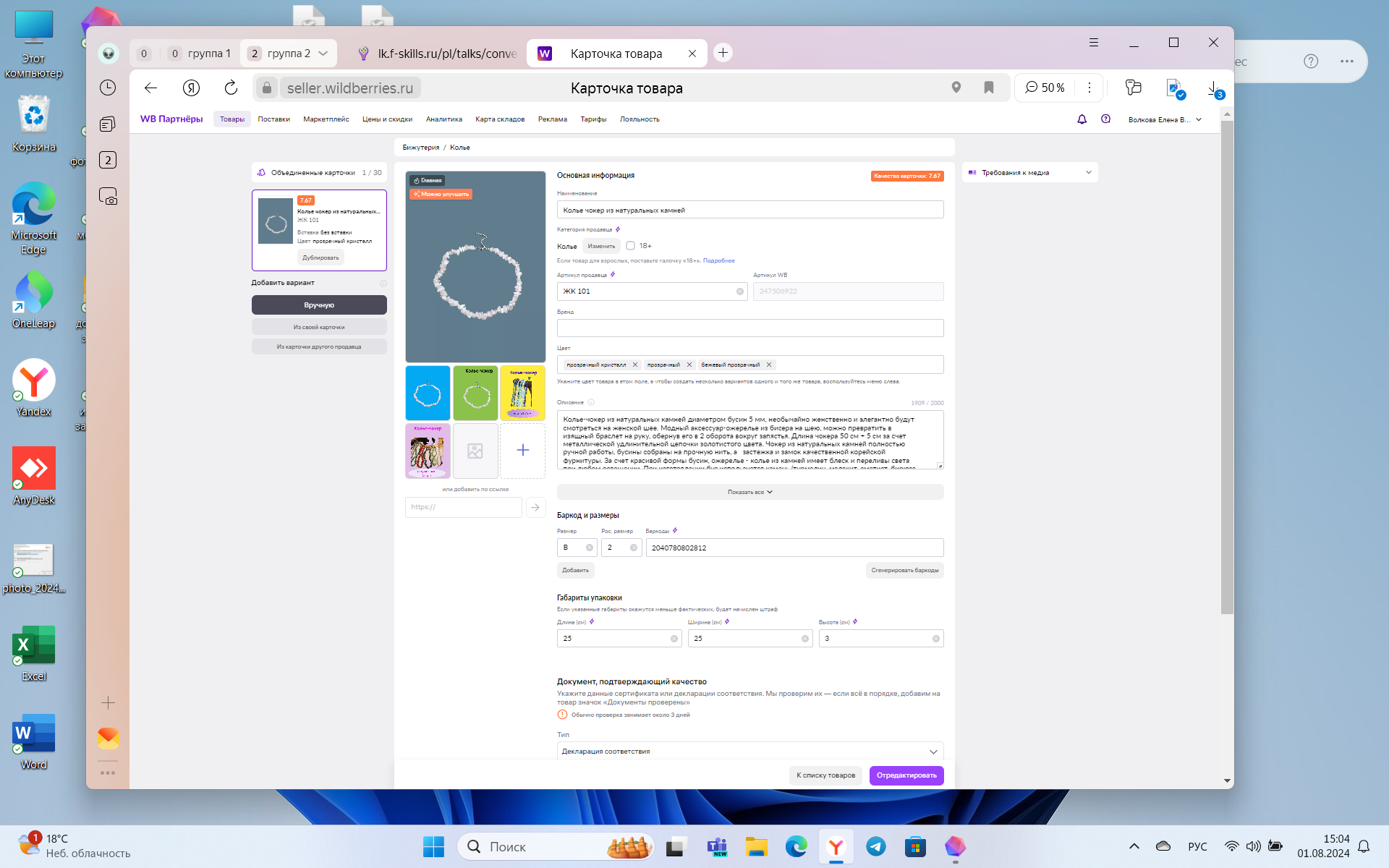This screenshot has height=868, width=1389.
Task: Open WB help question mark icon
Action: point(1106,119)
